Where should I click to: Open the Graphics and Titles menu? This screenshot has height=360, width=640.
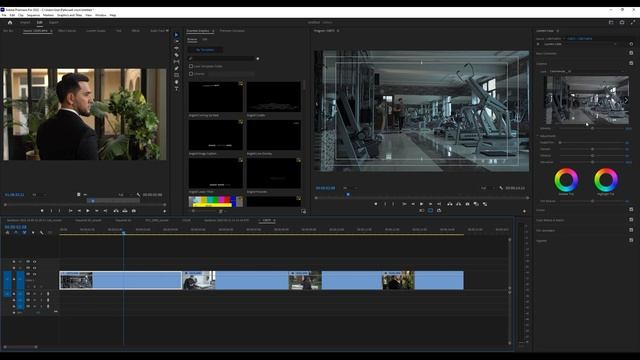tap(69, 15)
